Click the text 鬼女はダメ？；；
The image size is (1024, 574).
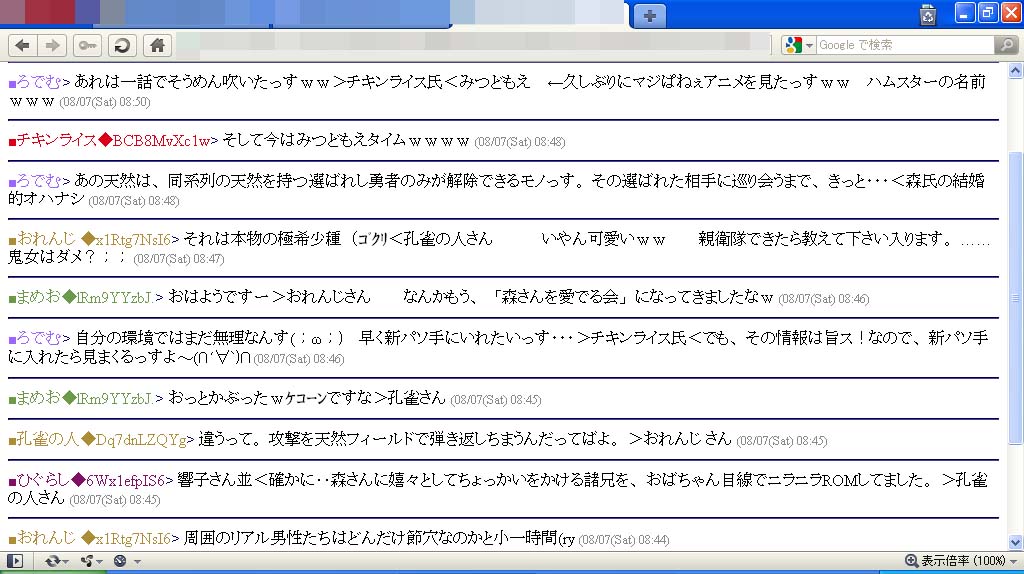pos(67,257)
